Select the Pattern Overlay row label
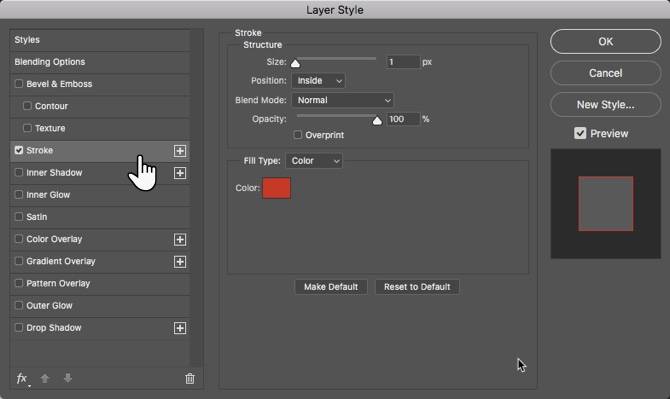This screenshot has width=670, height=399. click(x=58, y=284)
